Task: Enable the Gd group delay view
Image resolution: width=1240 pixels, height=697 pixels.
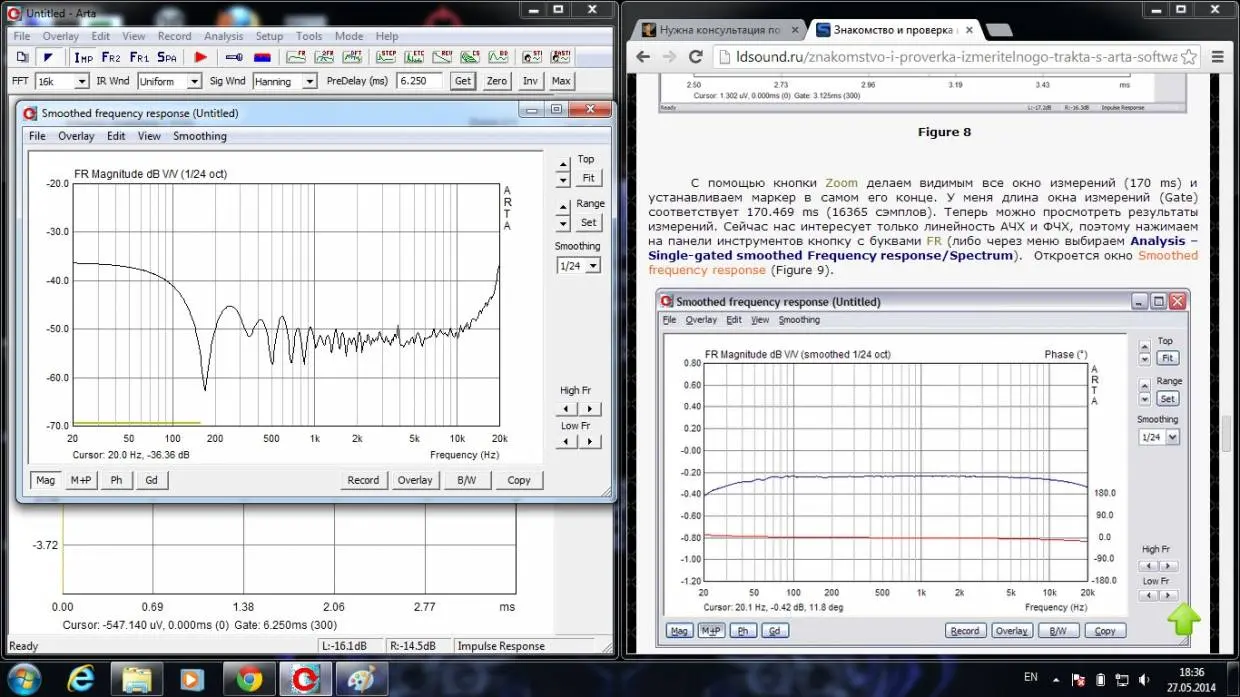Action: (x=151, y=480)
